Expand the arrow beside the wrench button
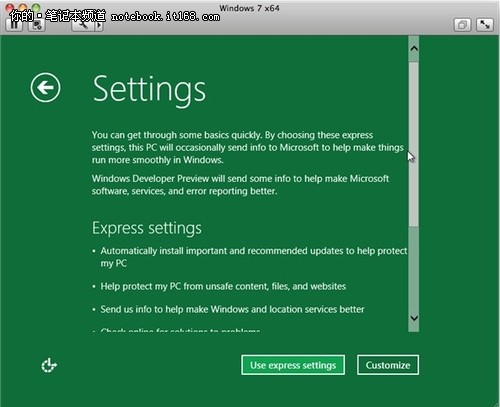500x407 pixels. click(x=99, y=25)
